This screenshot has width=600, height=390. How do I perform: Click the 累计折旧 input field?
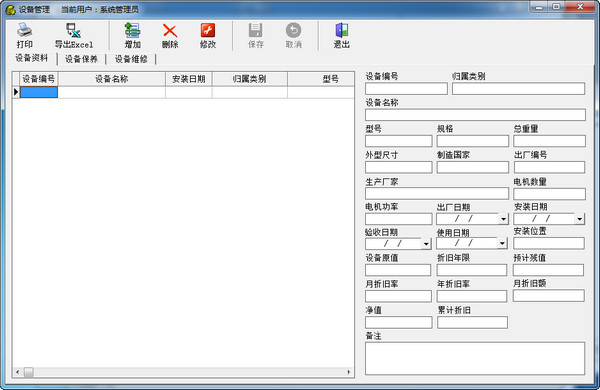click(472, 322)
